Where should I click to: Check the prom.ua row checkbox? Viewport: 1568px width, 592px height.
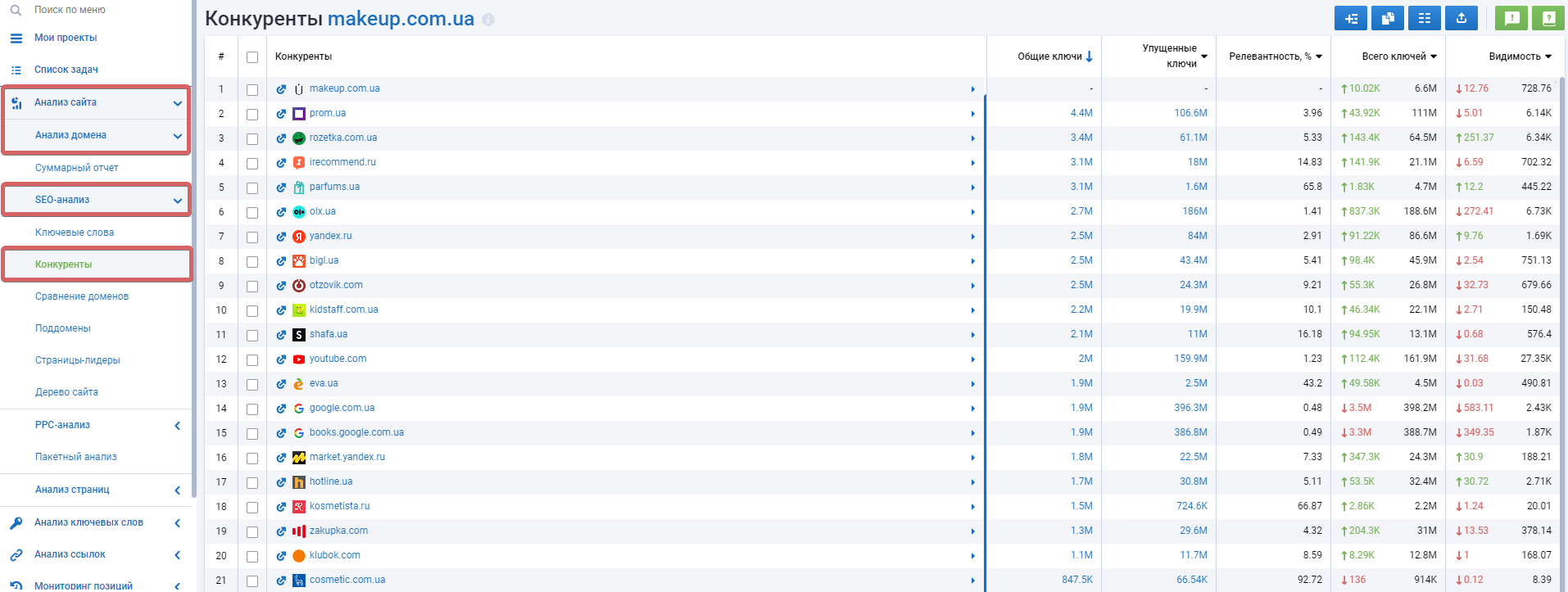point(252,115)
